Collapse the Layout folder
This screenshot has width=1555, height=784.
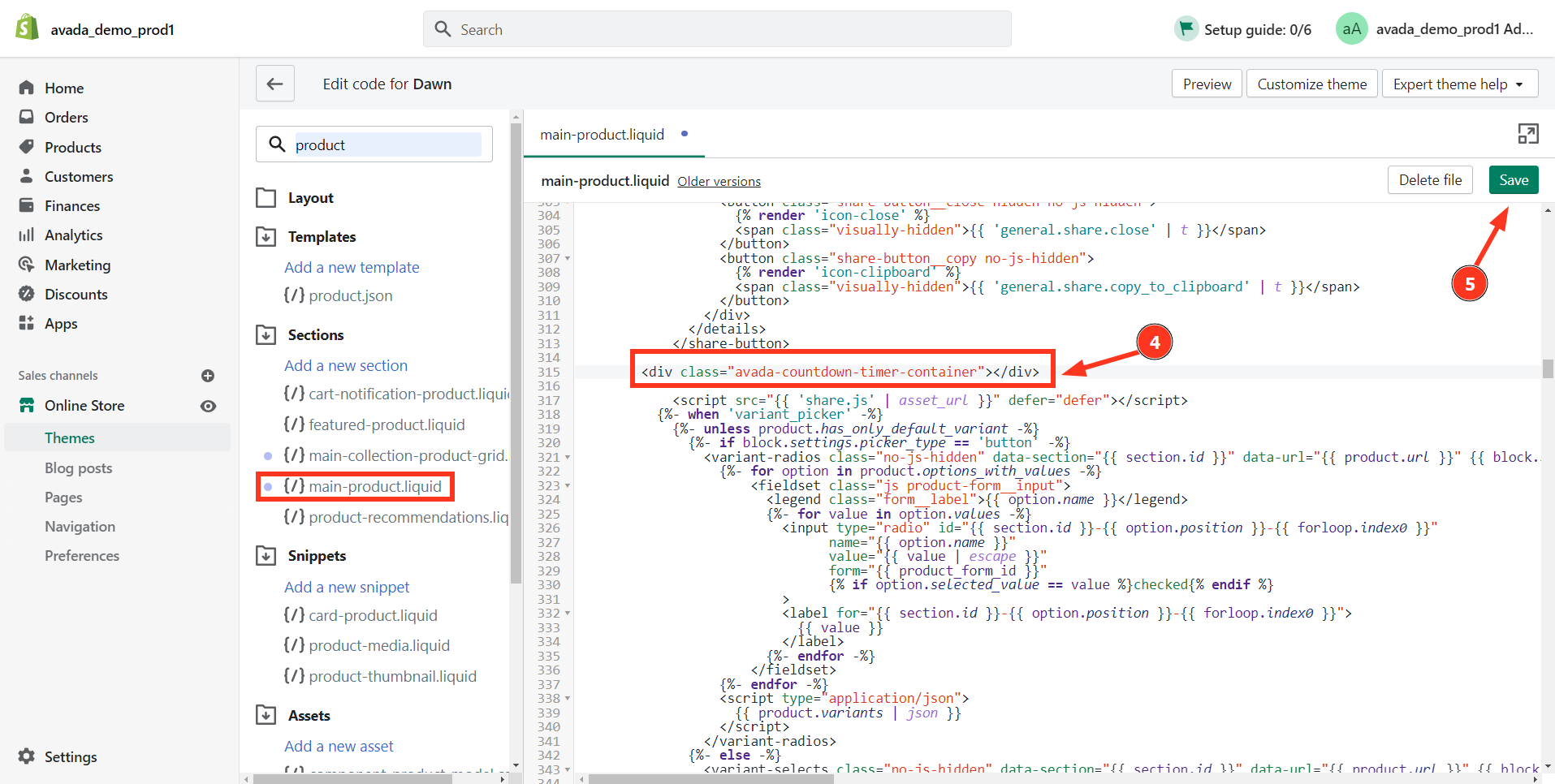click(x=266, y=198)
